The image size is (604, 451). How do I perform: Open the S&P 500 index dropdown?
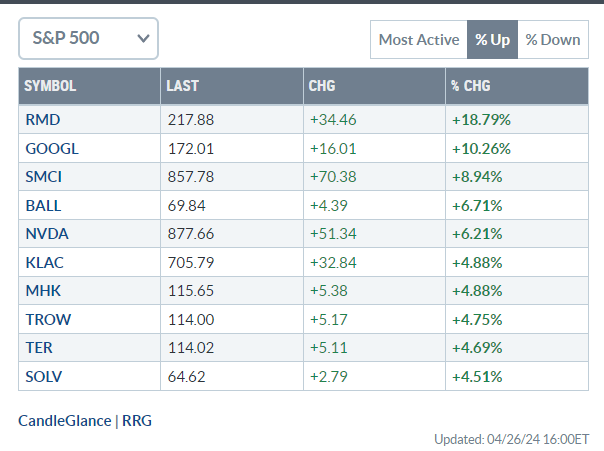[x=88, y=39]
